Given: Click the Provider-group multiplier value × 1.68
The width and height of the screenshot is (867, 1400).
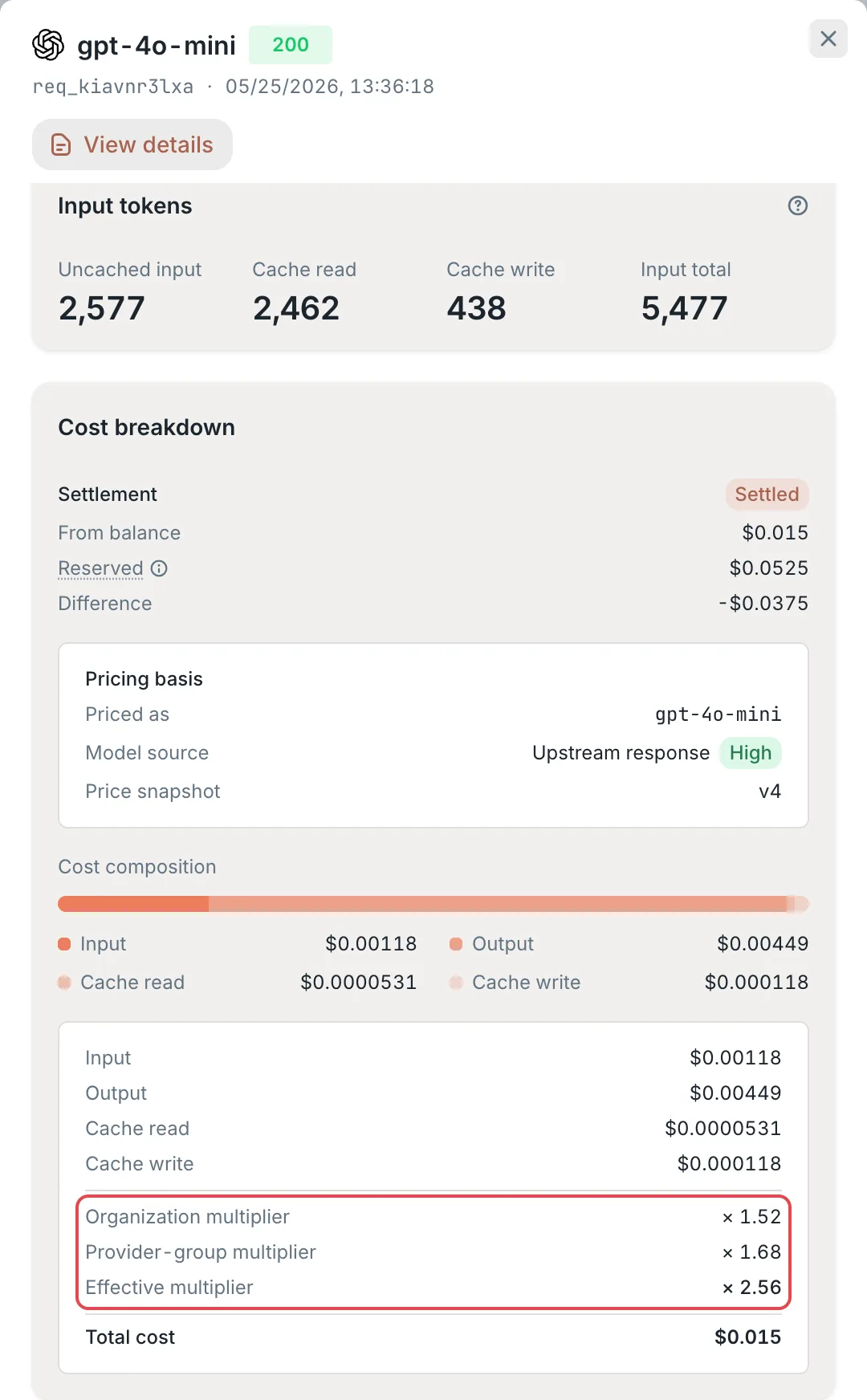Looking at the screenshot, I should [x=751, y=1252].
